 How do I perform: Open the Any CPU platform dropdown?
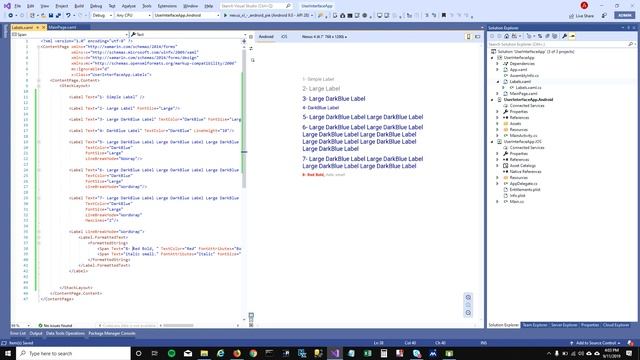[x=133, y=16]
